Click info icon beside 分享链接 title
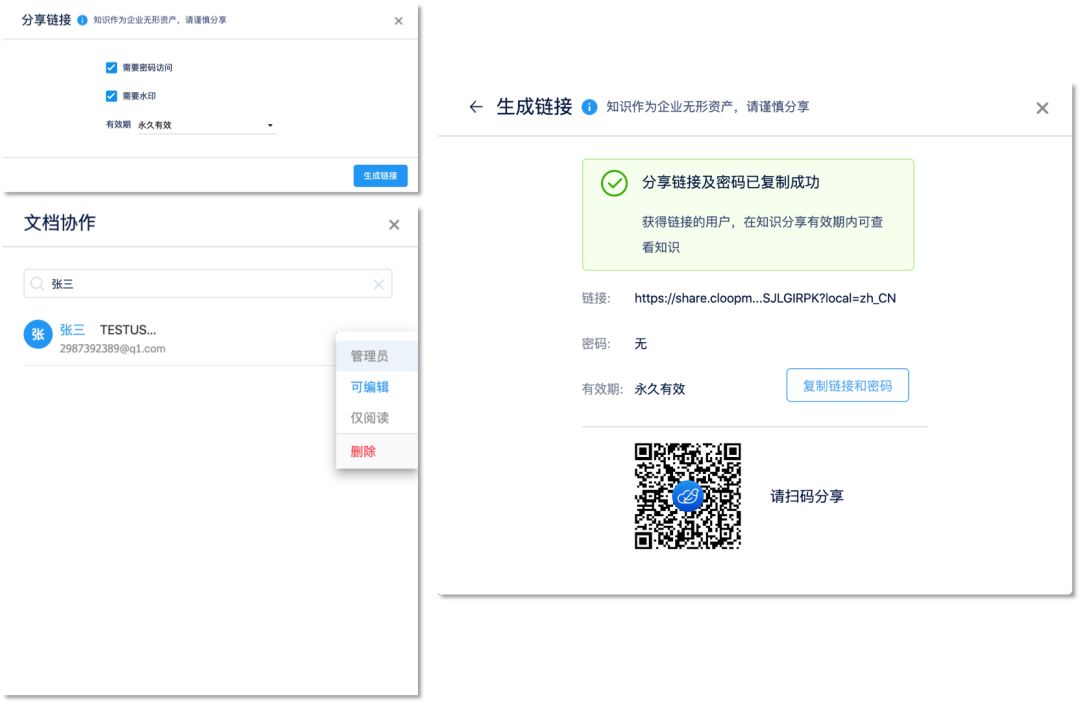Image resolution: width=1080 pixels, height=703 pixels. tap(82, 20)
